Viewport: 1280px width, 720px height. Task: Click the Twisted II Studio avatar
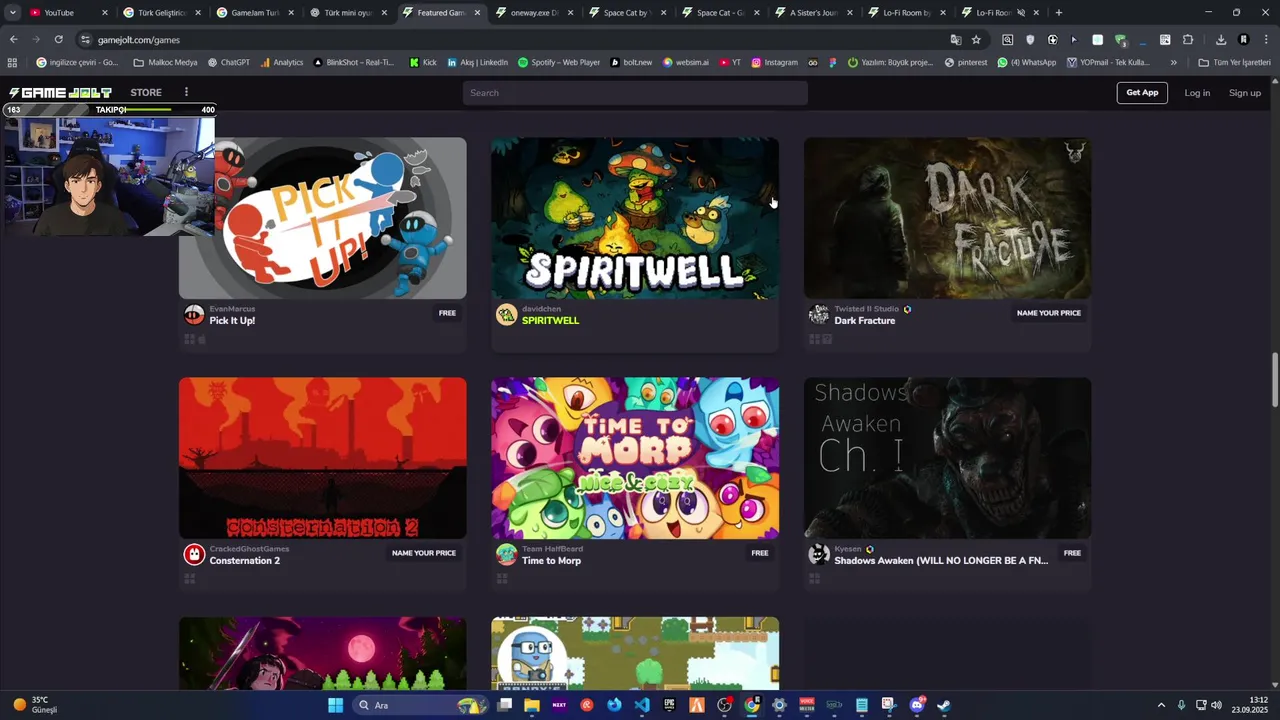pos(819,315)
